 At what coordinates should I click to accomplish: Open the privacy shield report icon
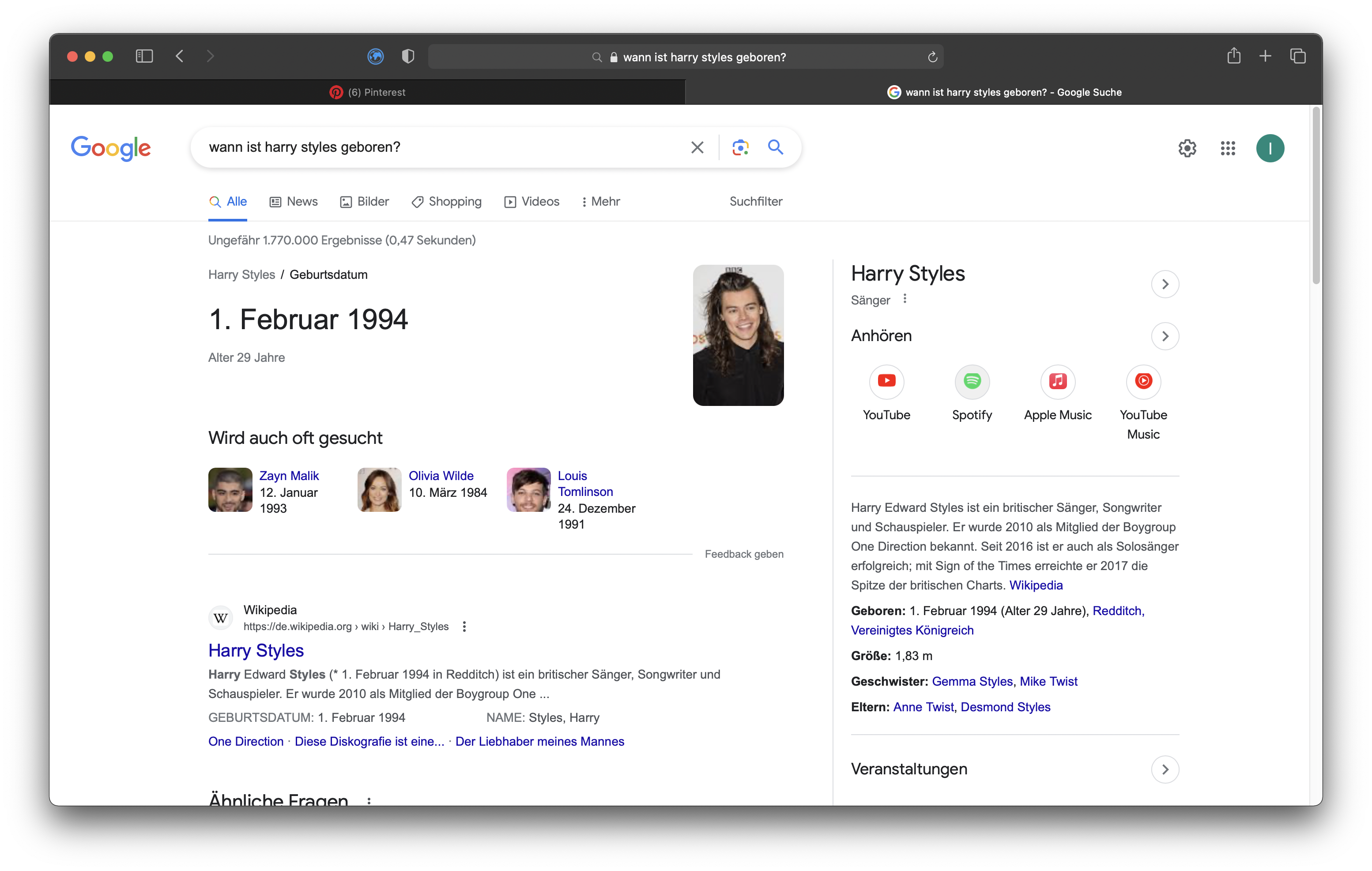[x=408, y=56]
